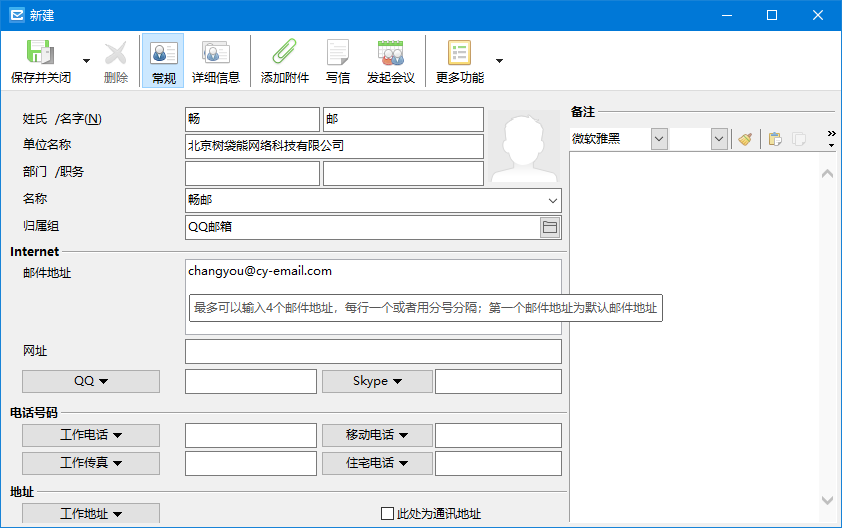The width and height of the screenshot is (842, 528).
Task: Open the 工作地址 work address dropdown
Action: point(91,513)
